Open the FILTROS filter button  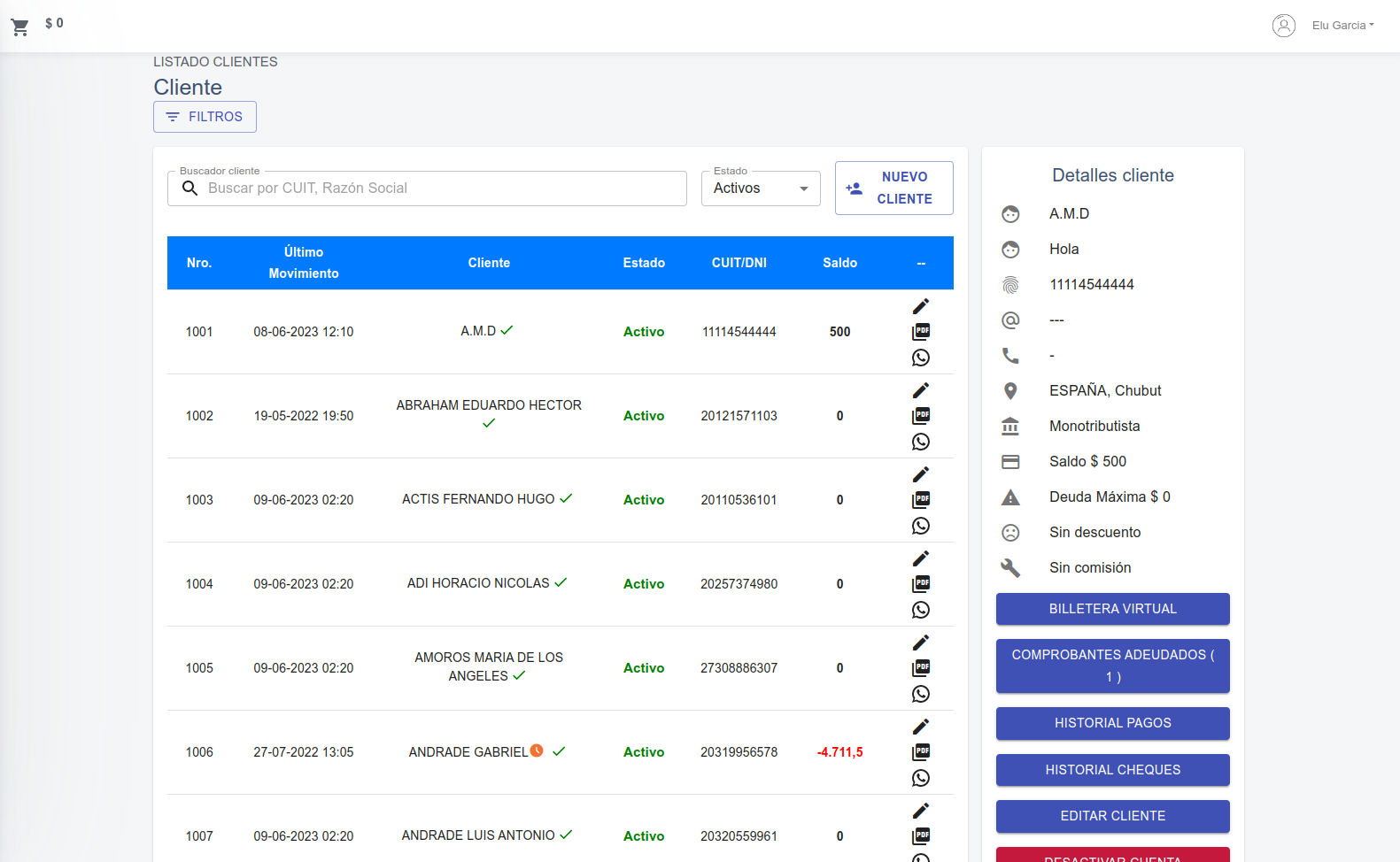point(205,117)
